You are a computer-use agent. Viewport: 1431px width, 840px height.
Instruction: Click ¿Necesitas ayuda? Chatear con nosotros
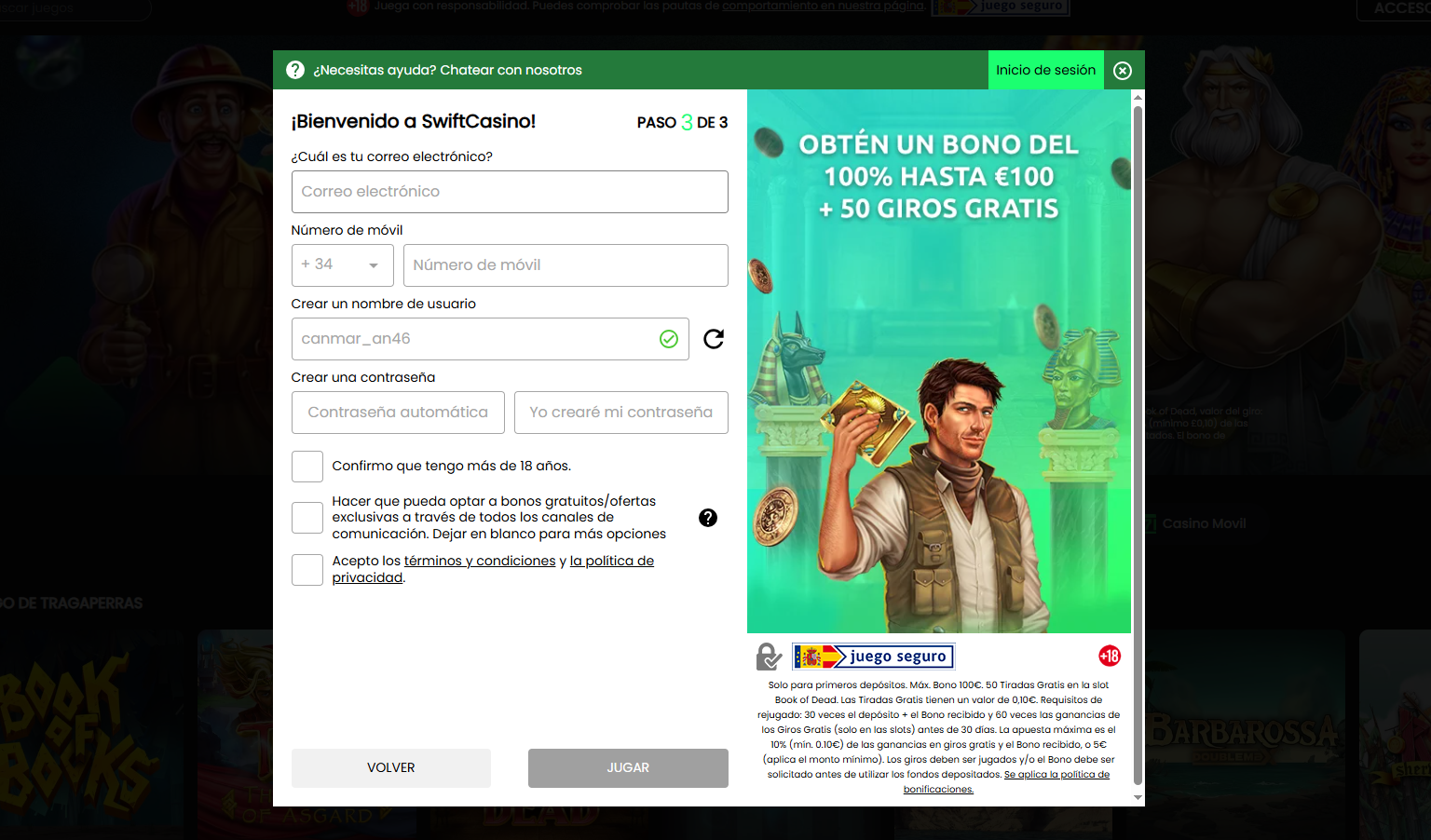[447, 70]
